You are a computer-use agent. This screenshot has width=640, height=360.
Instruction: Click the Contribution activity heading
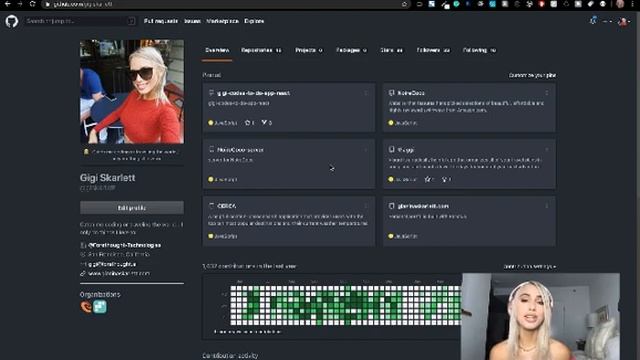tap(230, 356)
